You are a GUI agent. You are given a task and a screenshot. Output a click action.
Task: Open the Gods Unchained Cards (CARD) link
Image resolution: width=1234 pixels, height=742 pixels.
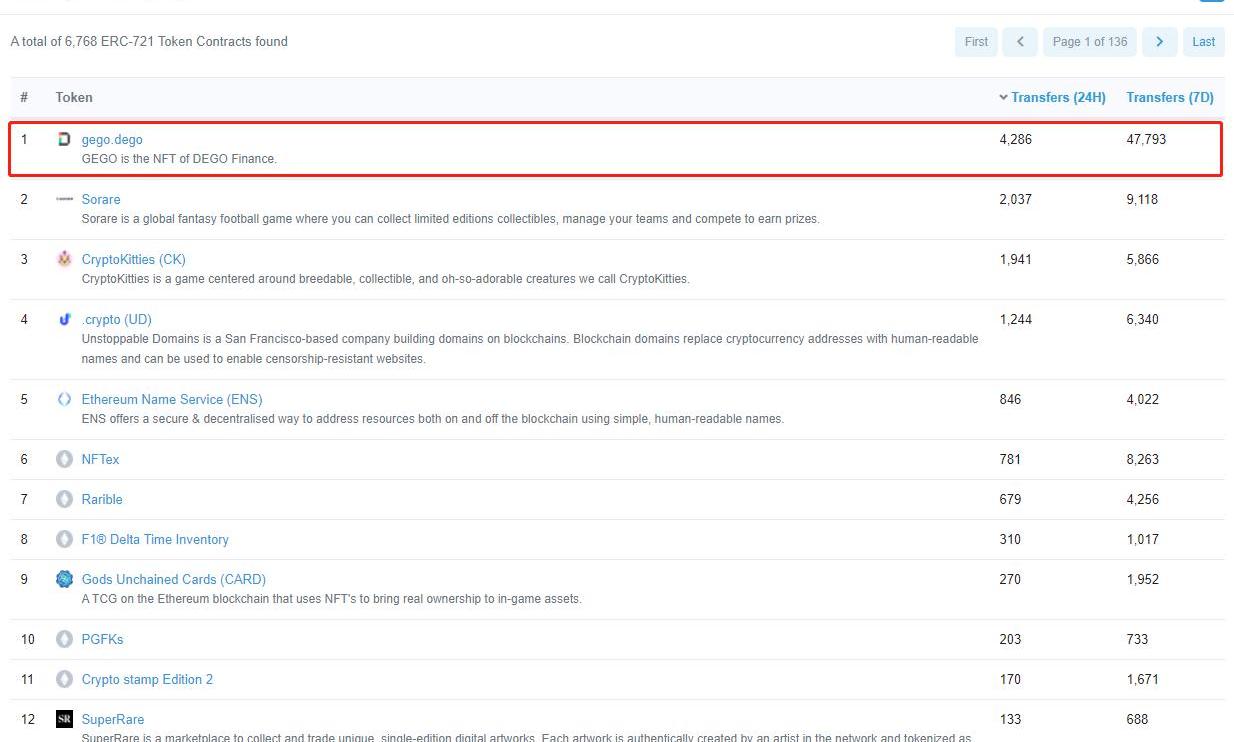tap(174, 580)
